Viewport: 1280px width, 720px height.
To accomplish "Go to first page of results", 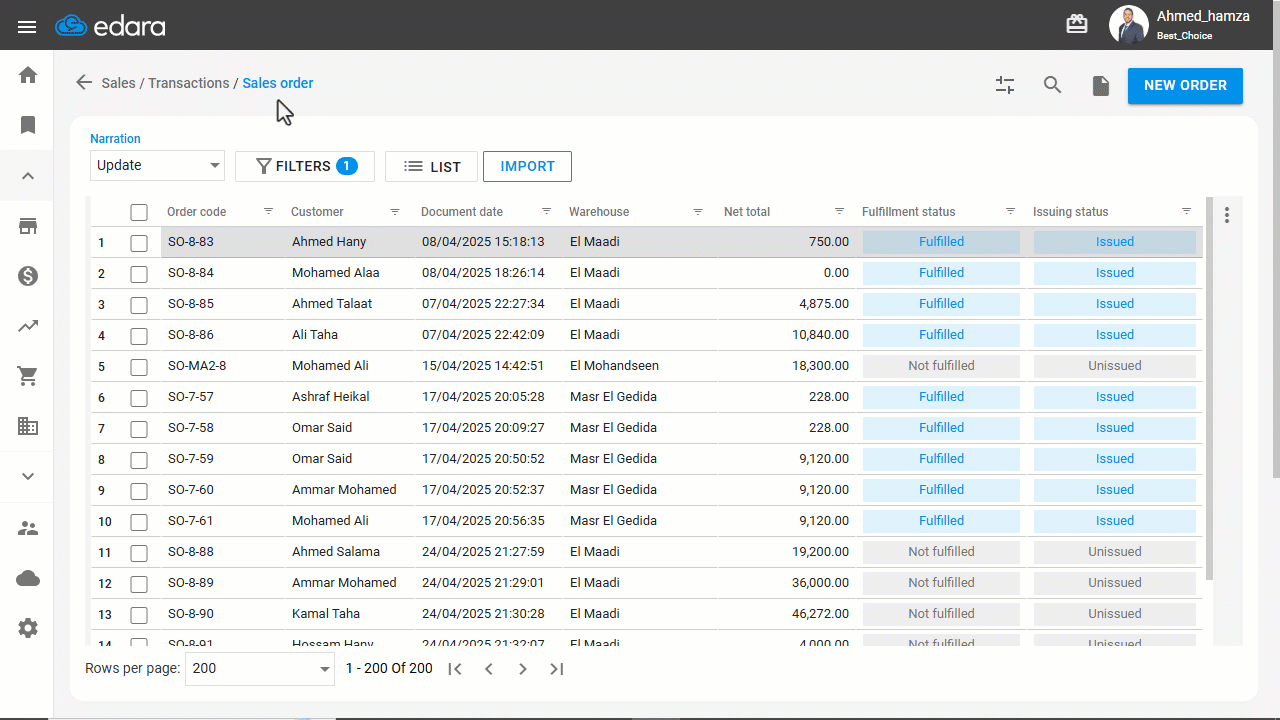I will click(455, 669).
